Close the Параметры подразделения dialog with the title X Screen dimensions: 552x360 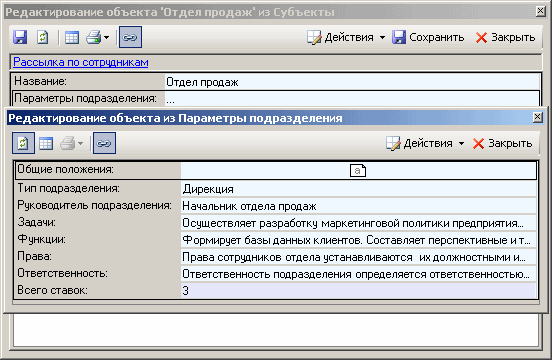tap(538, 117)
